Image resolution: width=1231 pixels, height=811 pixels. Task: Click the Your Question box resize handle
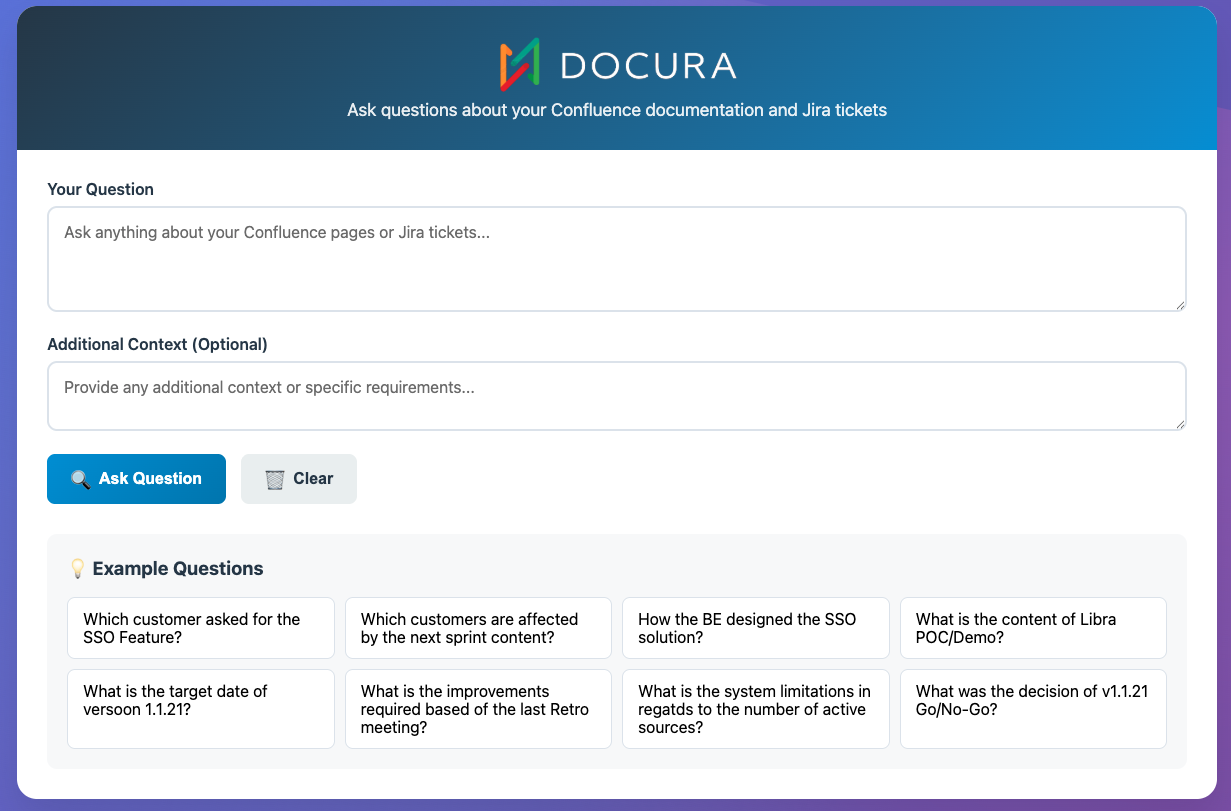point(1180,305)
